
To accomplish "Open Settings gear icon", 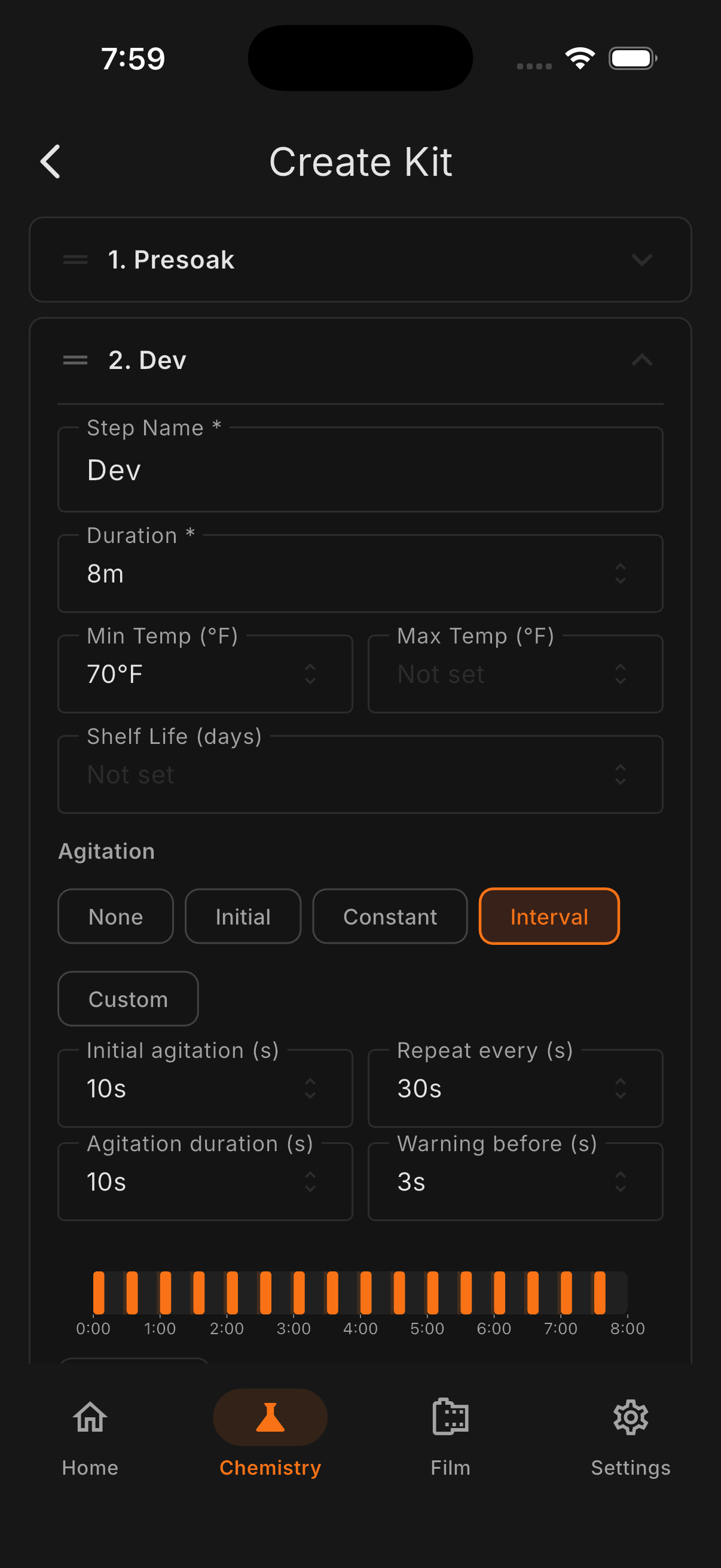I will 630,1418.
